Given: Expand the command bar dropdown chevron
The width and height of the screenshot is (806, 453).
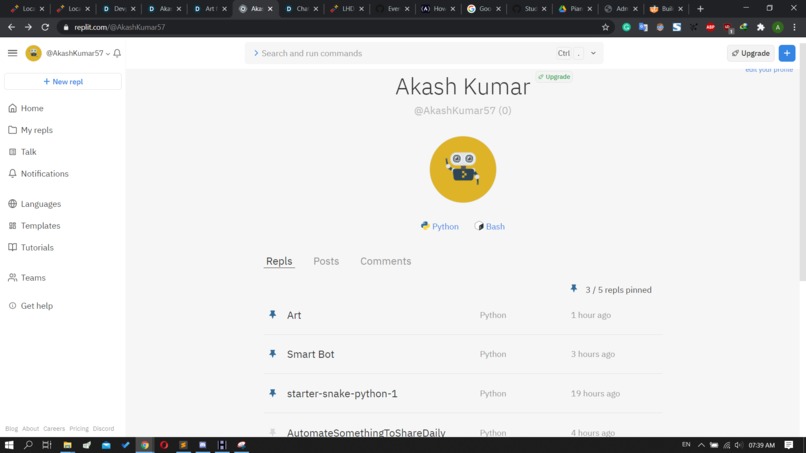Looking at the screenshot, I should pyautogui.click(x=593, y=53).
